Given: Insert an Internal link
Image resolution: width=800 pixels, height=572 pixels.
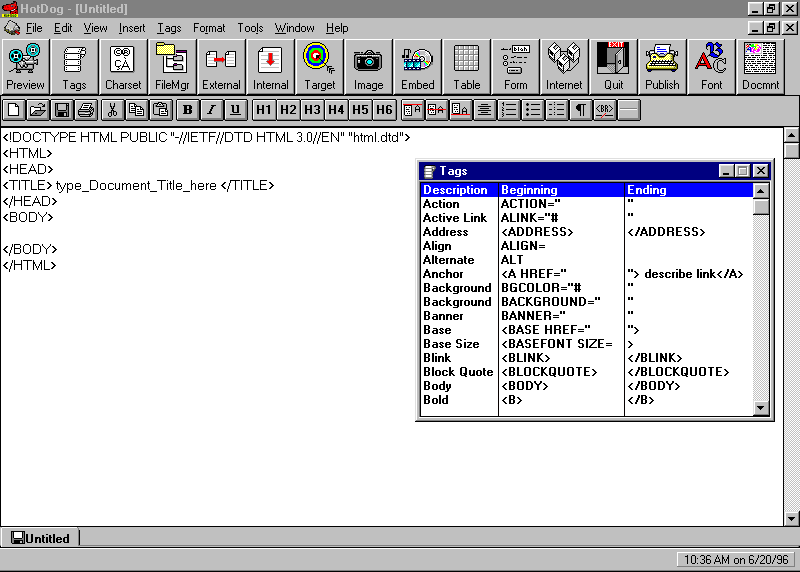Looking at the screenshot, I should point(270,67).
